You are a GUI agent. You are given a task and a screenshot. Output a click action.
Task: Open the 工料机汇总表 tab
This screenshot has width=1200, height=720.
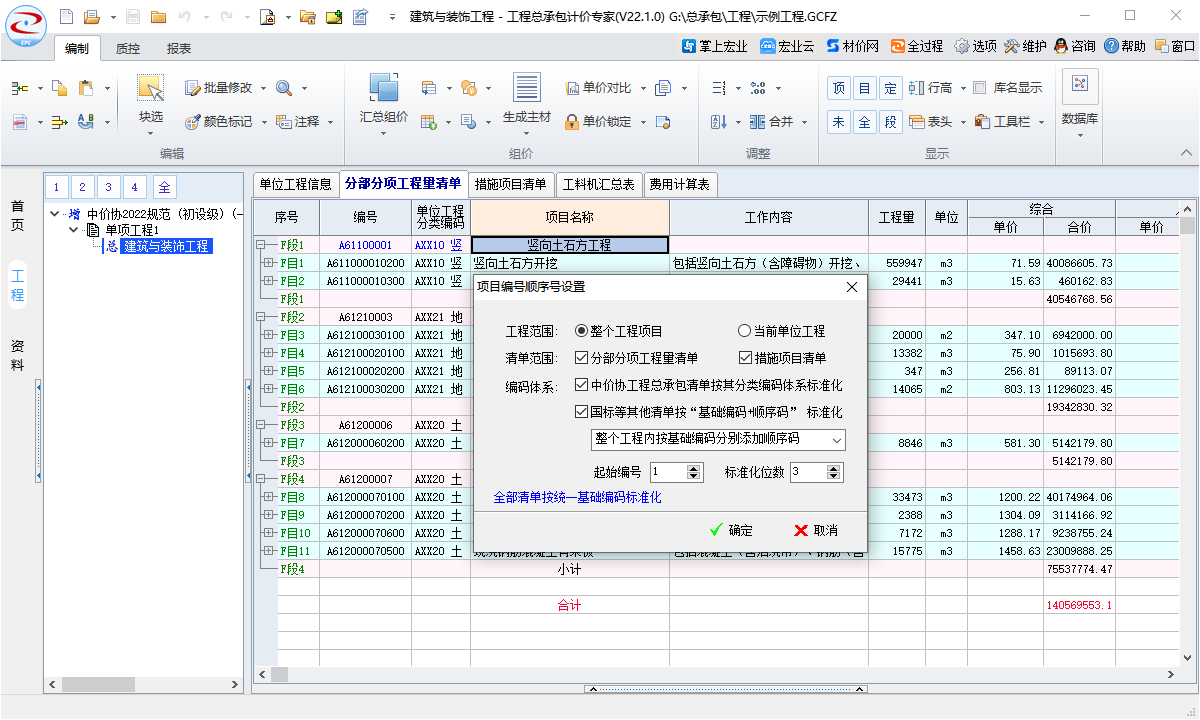click(x=598, y=184)
